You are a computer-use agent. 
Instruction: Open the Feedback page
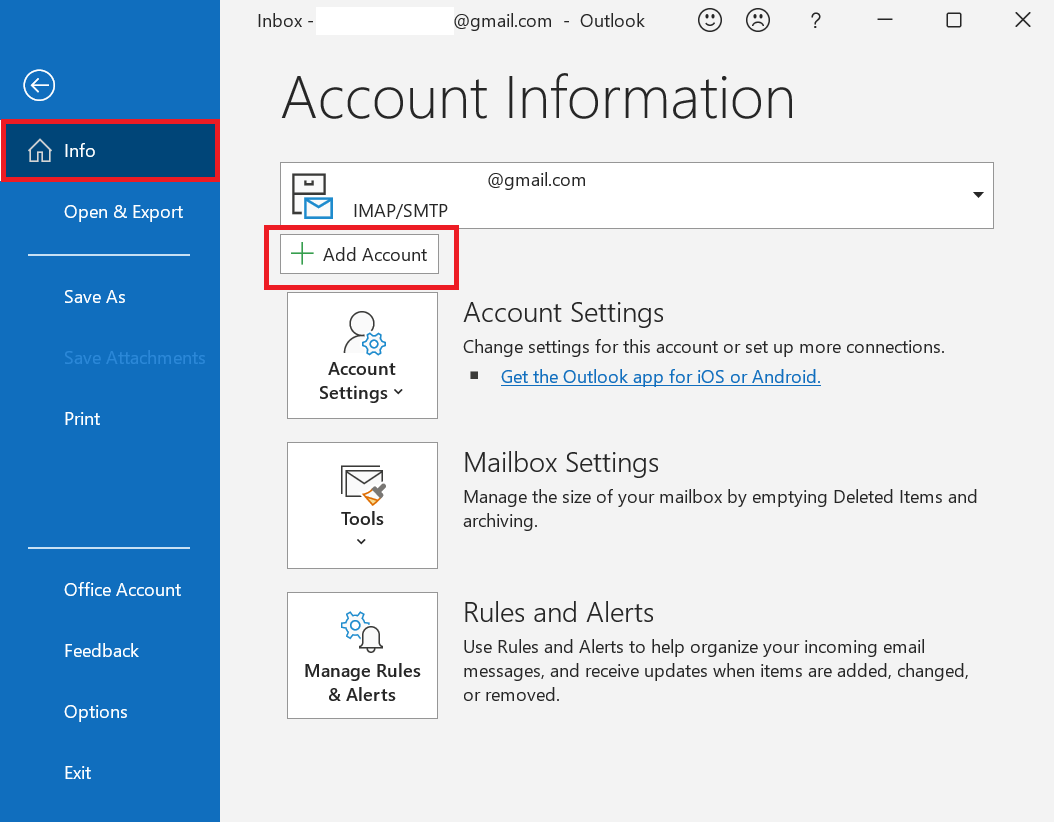click(x=102, y=651)
